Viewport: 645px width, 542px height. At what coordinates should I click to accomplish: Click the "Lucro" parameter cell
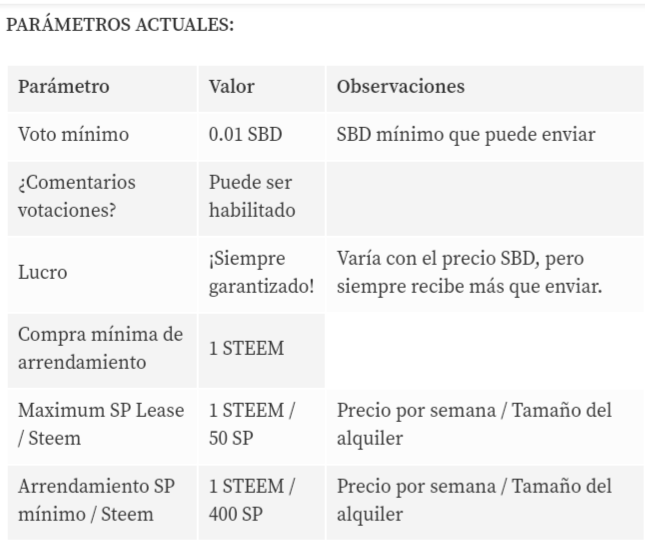[42, 272]
